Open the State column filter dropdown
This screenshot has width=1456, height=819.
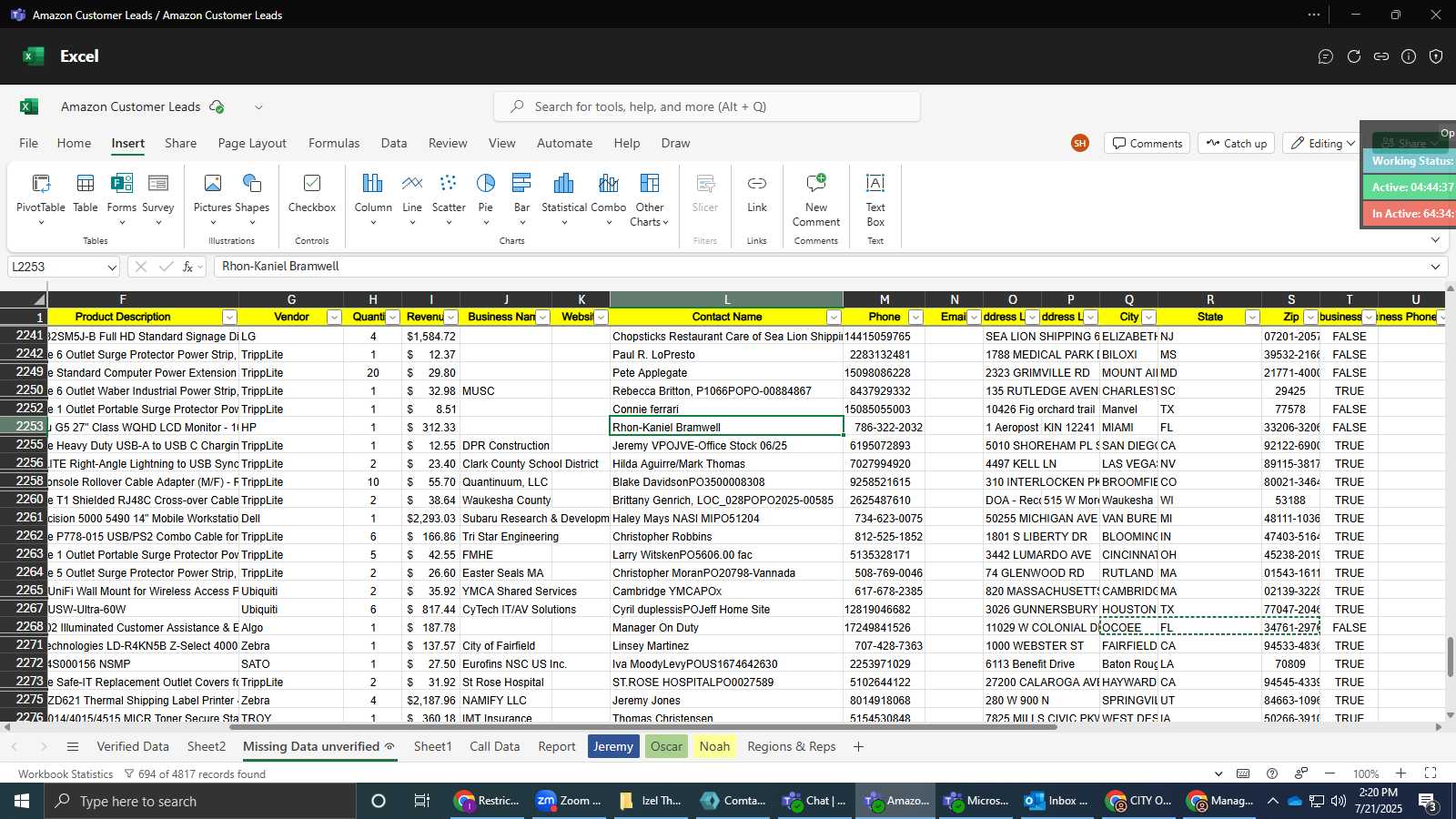tap(1252, 317)
